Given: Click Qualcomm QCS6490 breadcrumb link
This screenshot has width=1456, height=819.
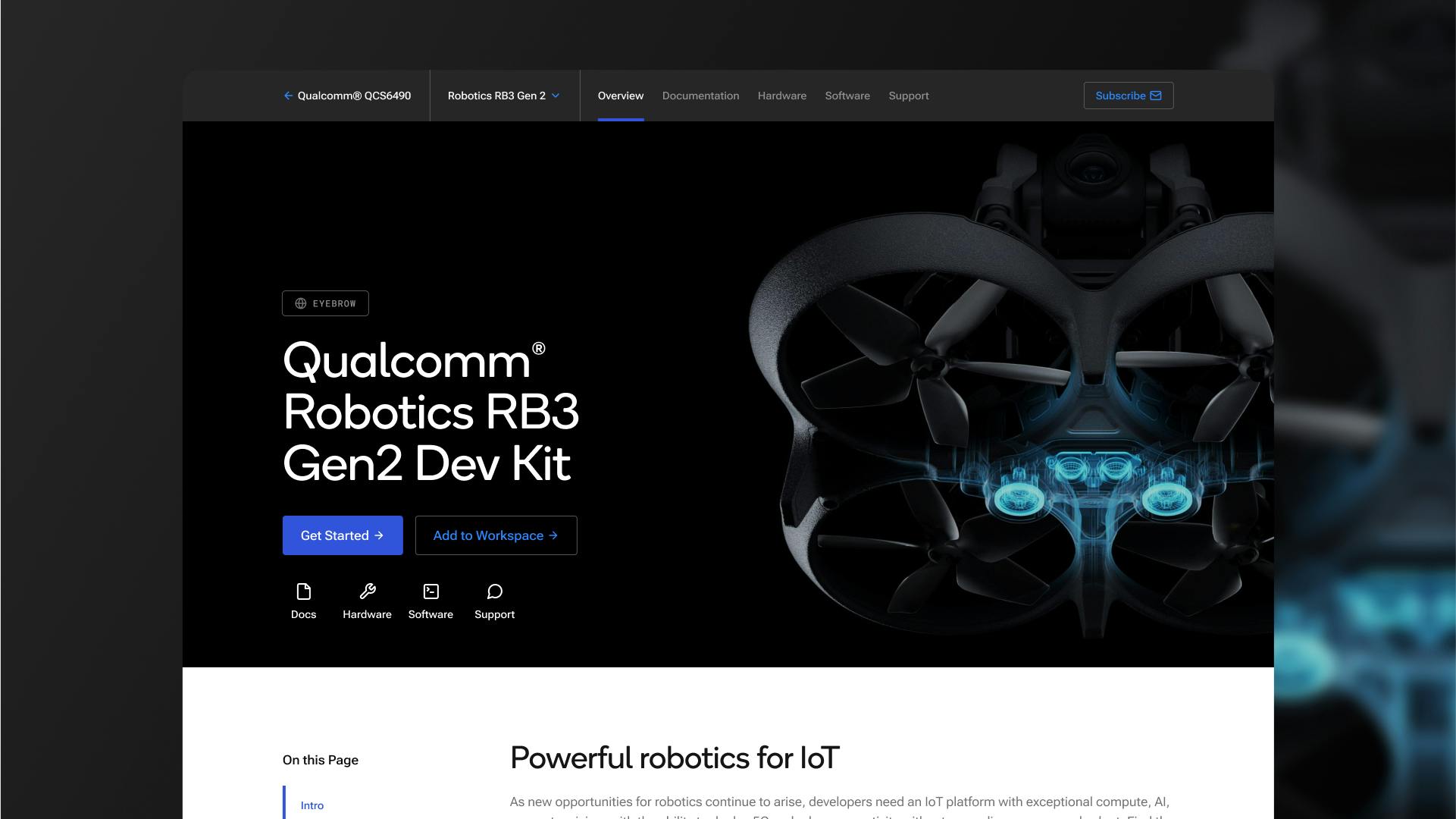Looking at the screenshot, I should pyautogui.click(x=353, y=96).
